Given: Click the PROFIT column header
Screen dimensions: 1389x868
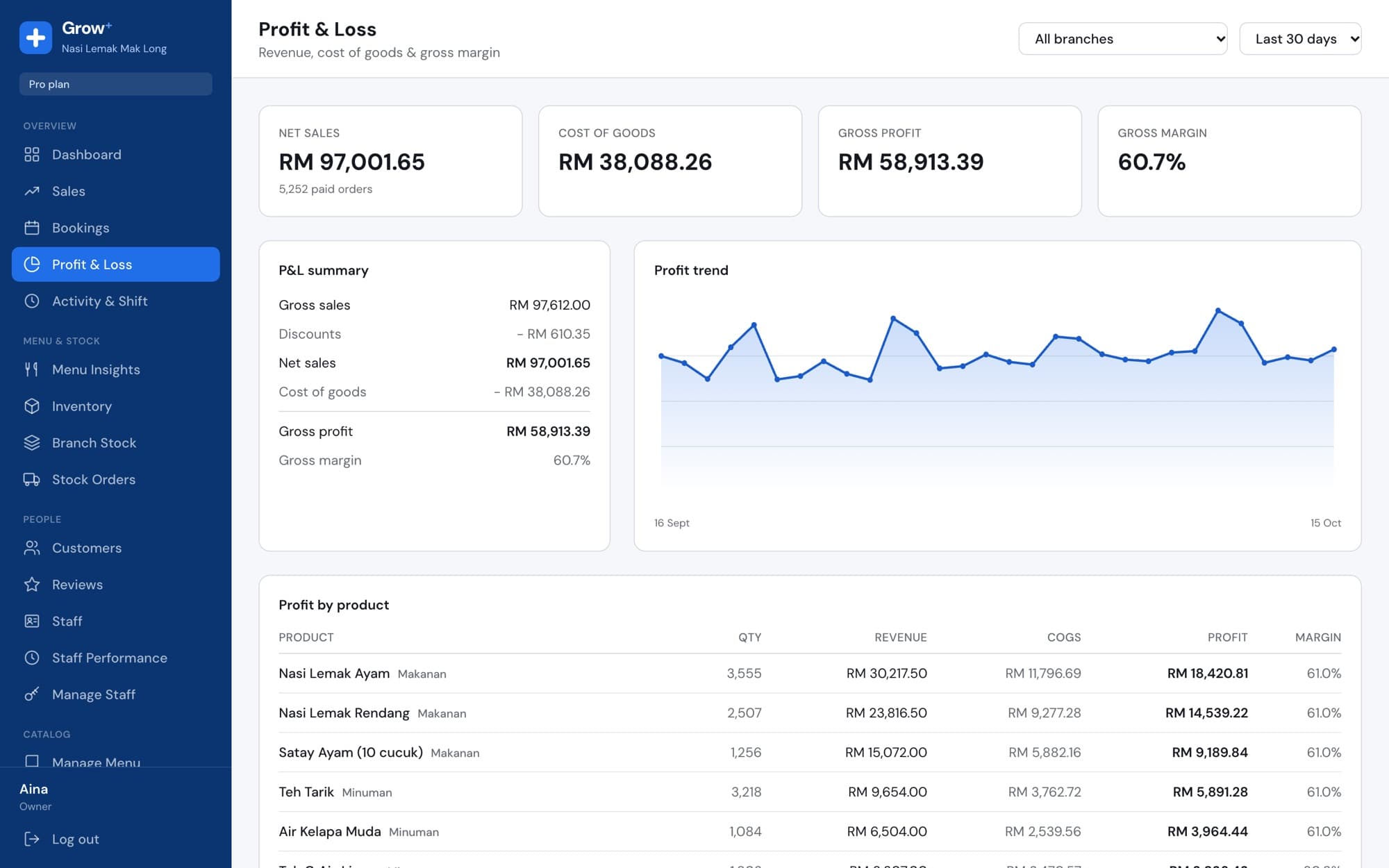Looking at the screenshot, I should pyautogui.click(x=1227, y=637).
